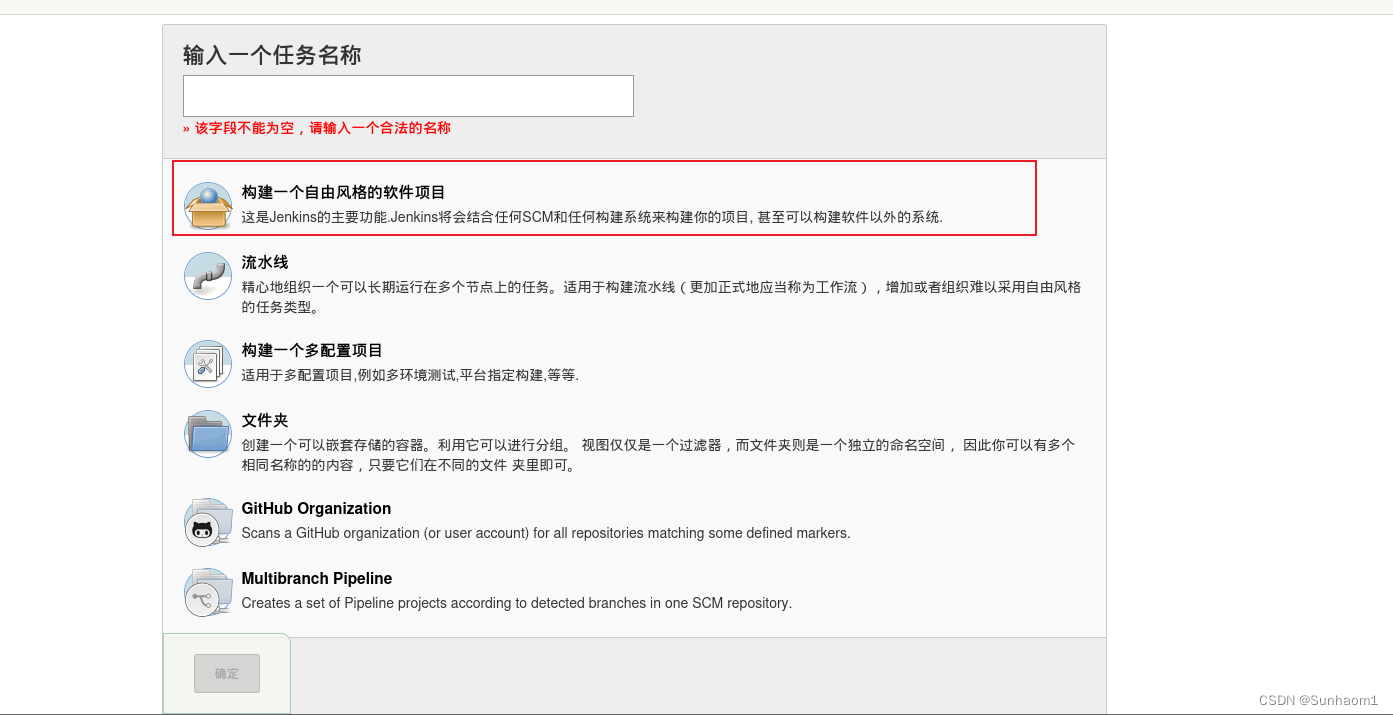Click the heading 输入一个任务名称
This screenshot has width=1393, height=715.
tap(272, 55)
